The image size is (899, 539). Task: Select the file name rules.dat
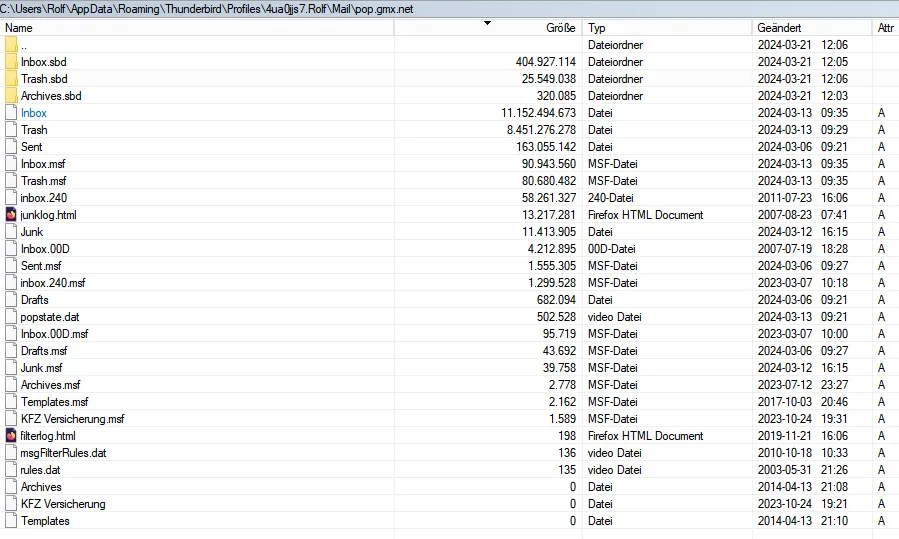pyautogui.click(x=40, y=470)
